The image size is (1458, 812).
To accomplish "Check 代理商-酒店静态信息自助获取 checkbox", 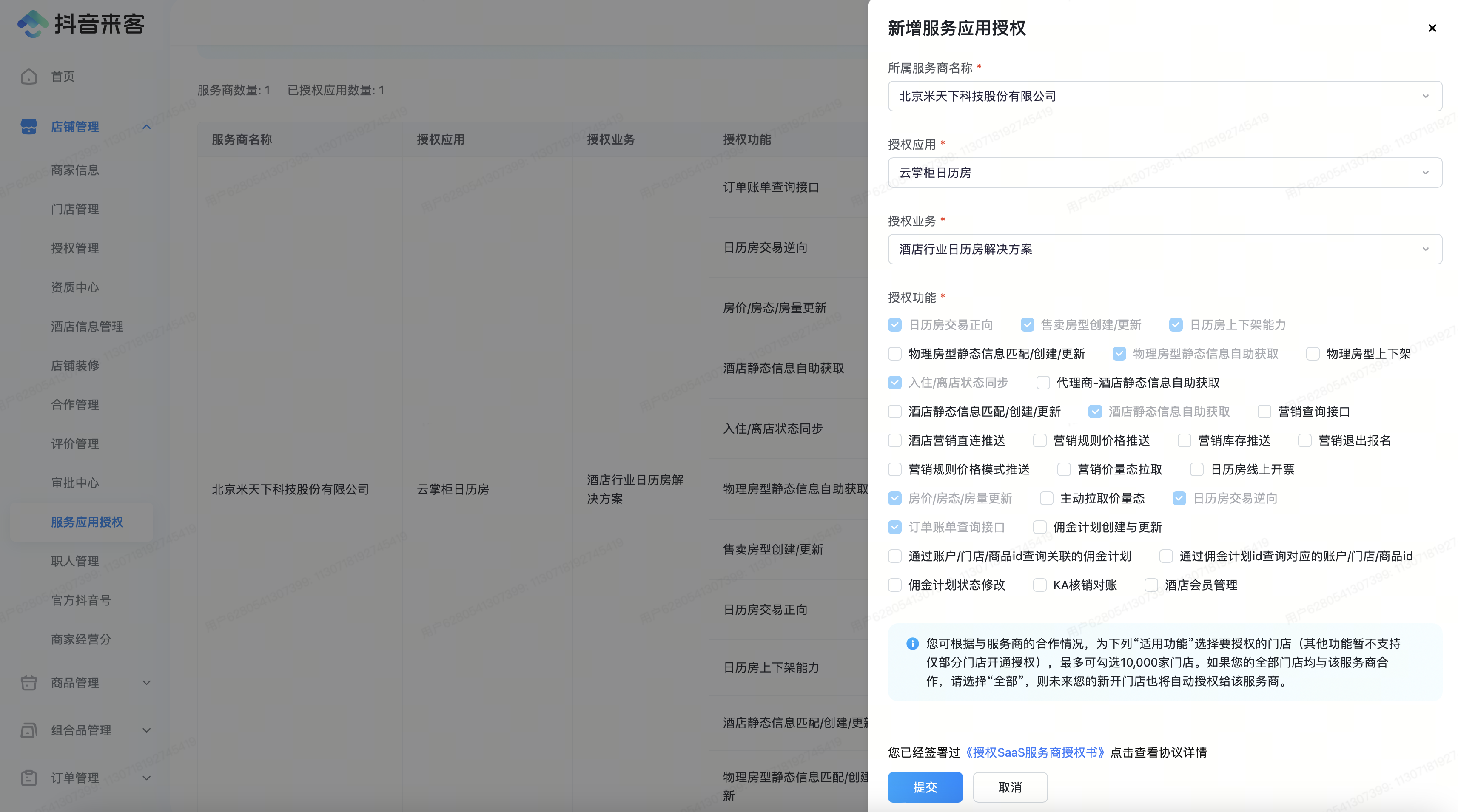I will [1043, 383].
